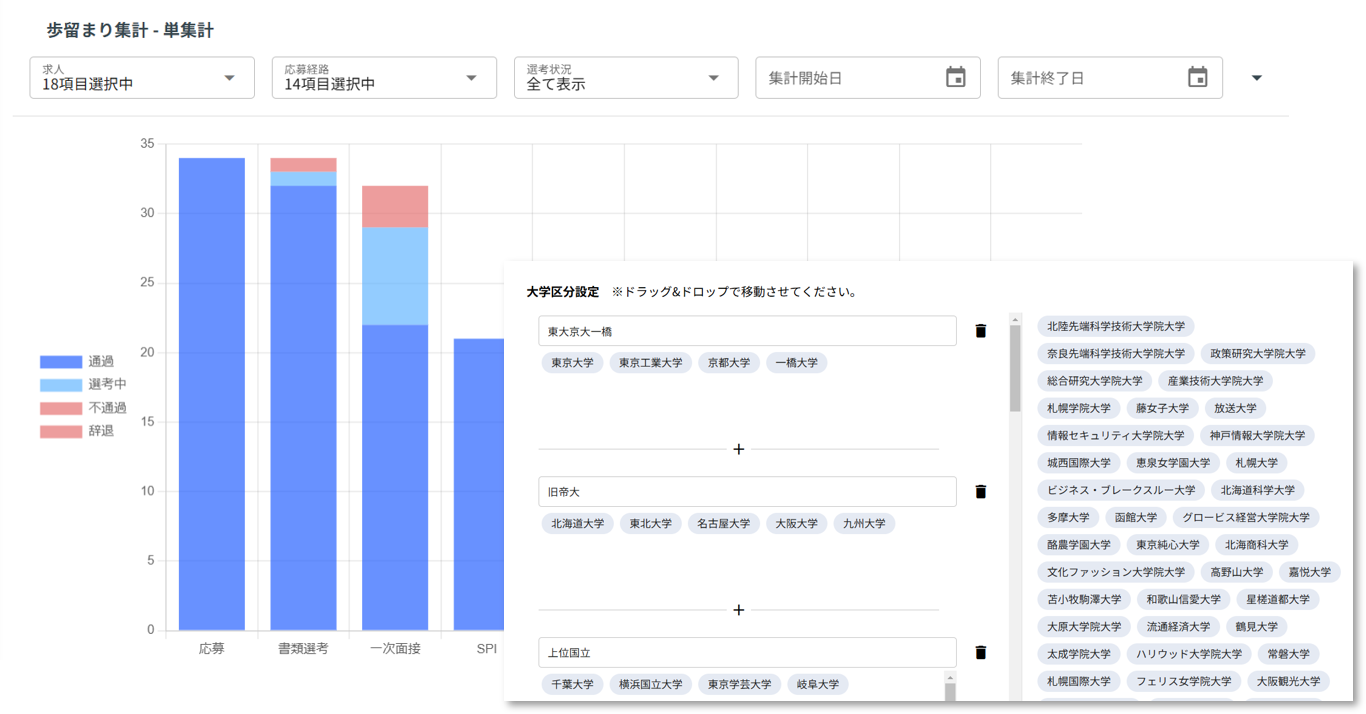The width and height of the screenshot is (1366, 714).
Task: Select the 東京学芸大学 chip
Action: [740, 685]
